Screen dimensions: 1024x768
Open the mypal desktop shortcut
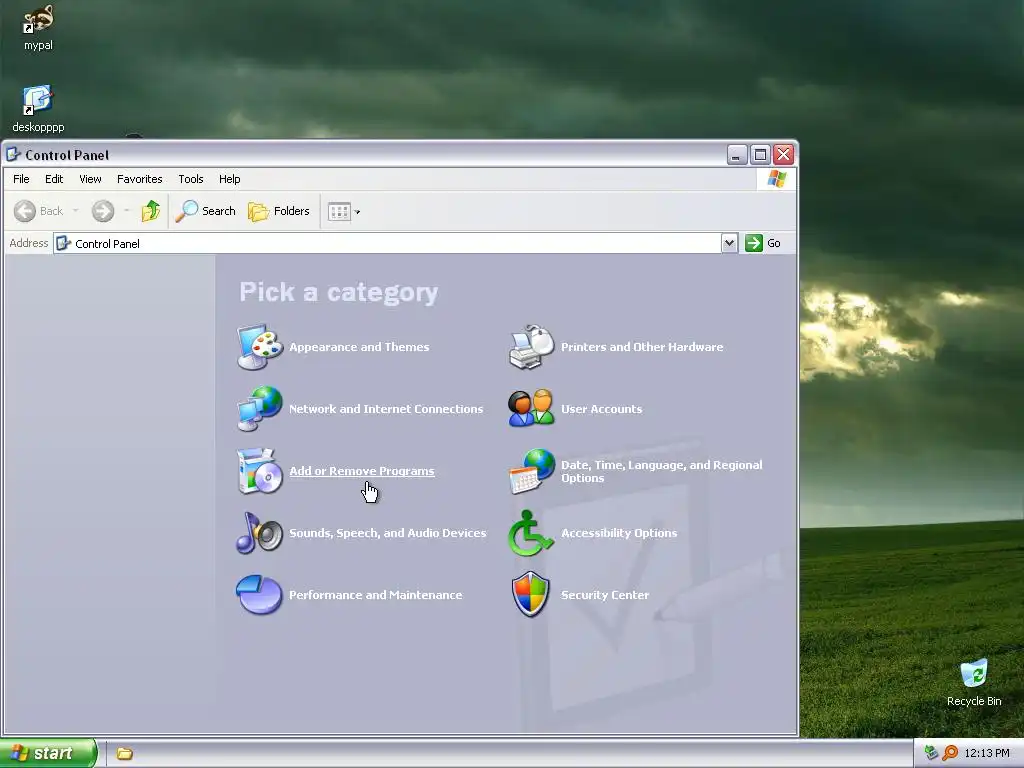click(38, 27)
